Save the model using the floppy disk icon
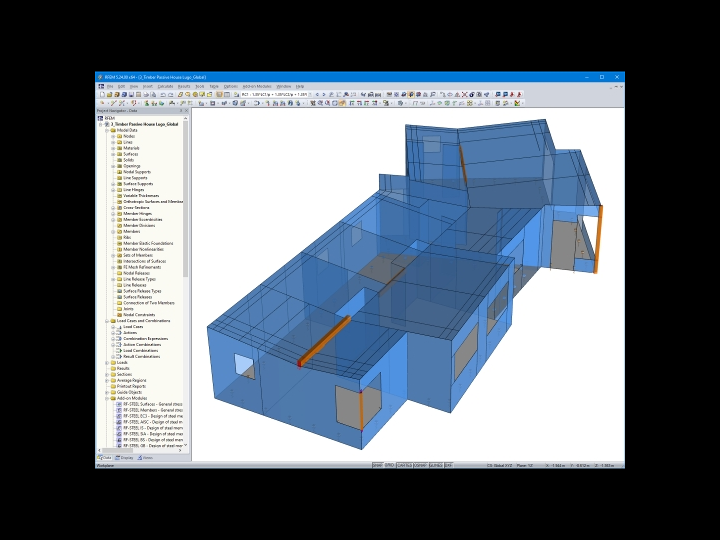The height and width of the screenshot is (540, 720). click(131, 95)
